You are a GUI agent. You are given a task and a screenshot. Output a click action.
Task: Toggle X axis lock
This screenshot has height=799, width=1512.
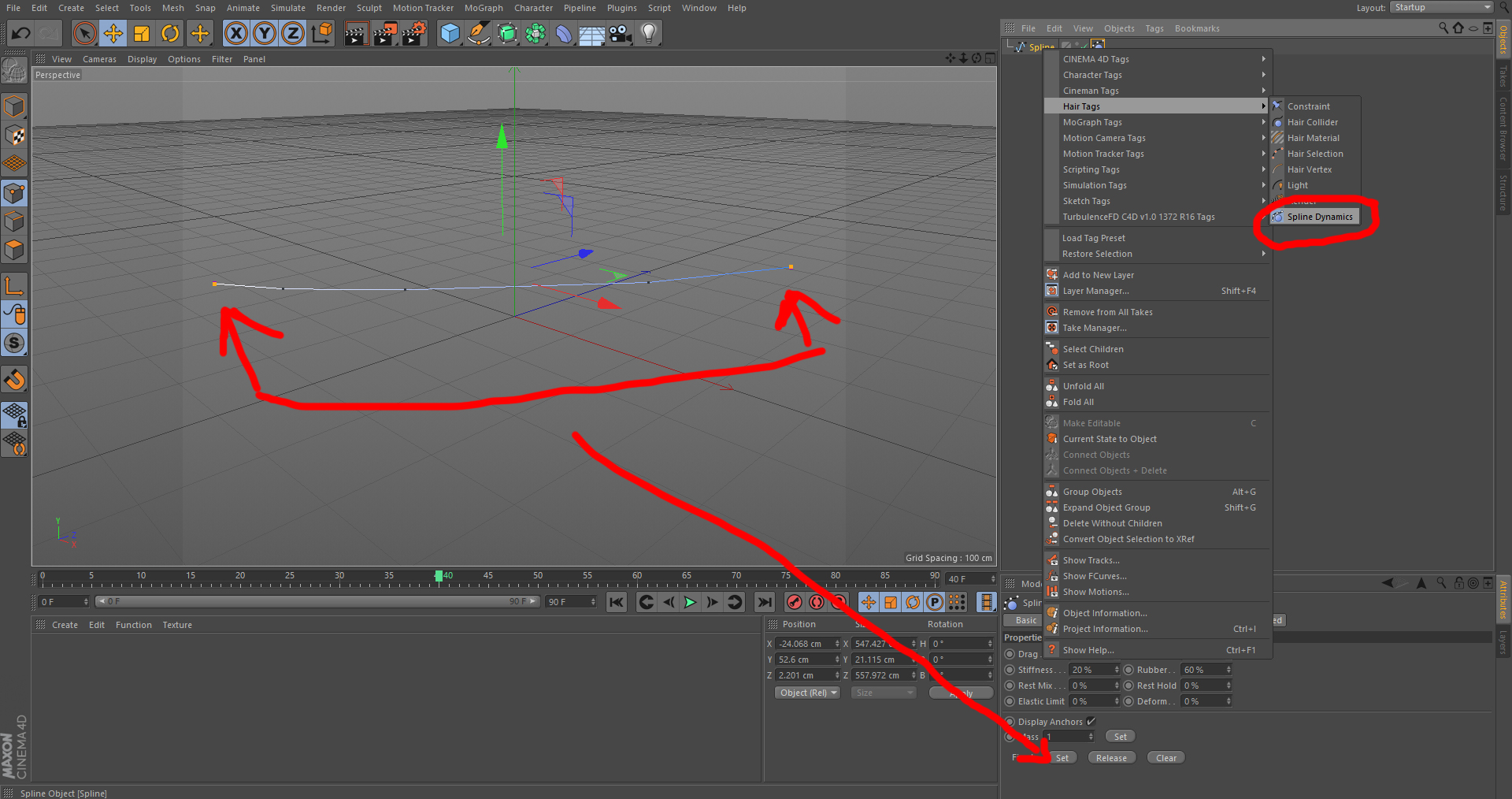click(x=235, y=33)
